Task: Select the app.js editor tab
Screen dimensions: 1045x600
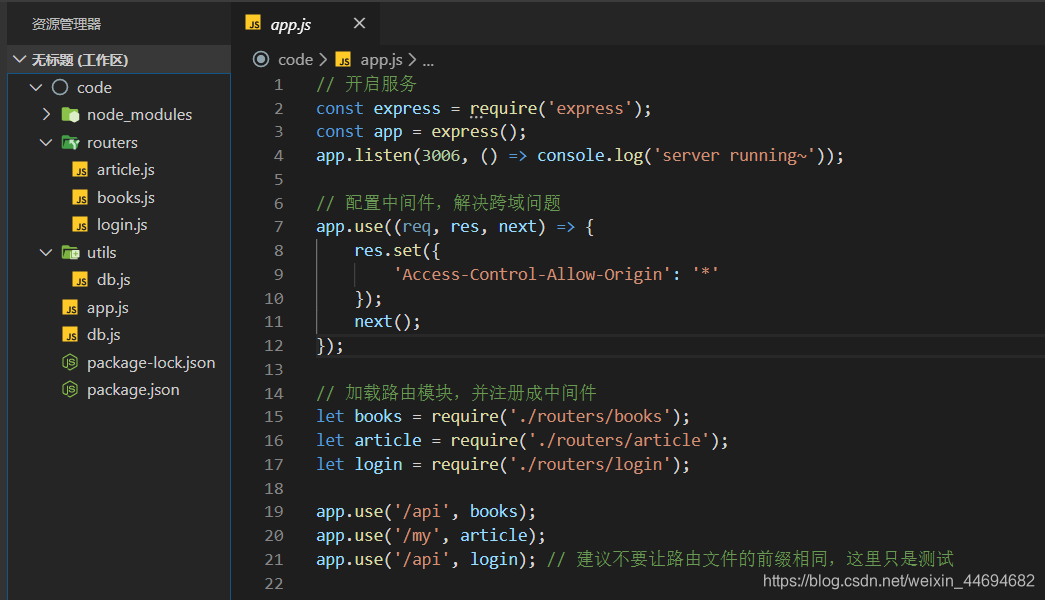Action: click(x=305, y=23)
